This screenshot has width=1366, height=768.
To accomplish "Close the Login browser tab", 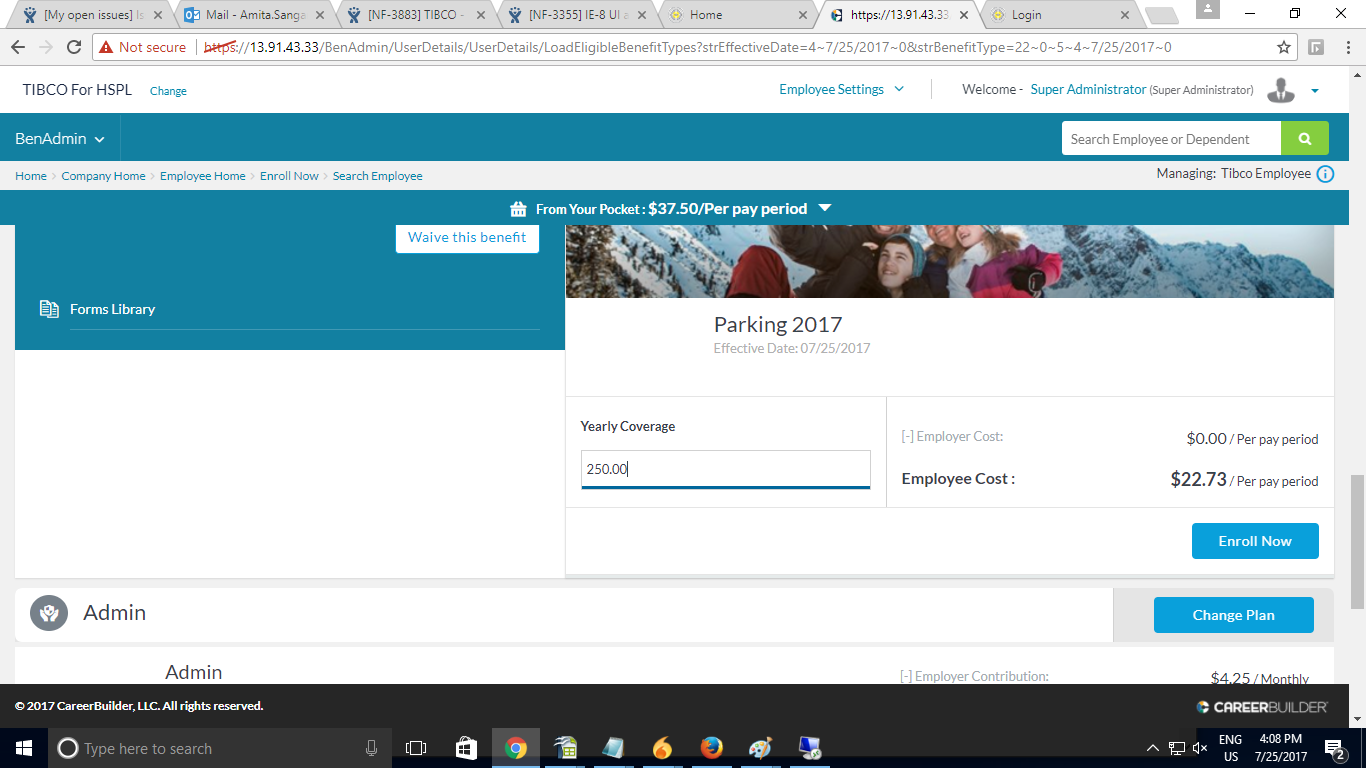I will coord(1125,15).
